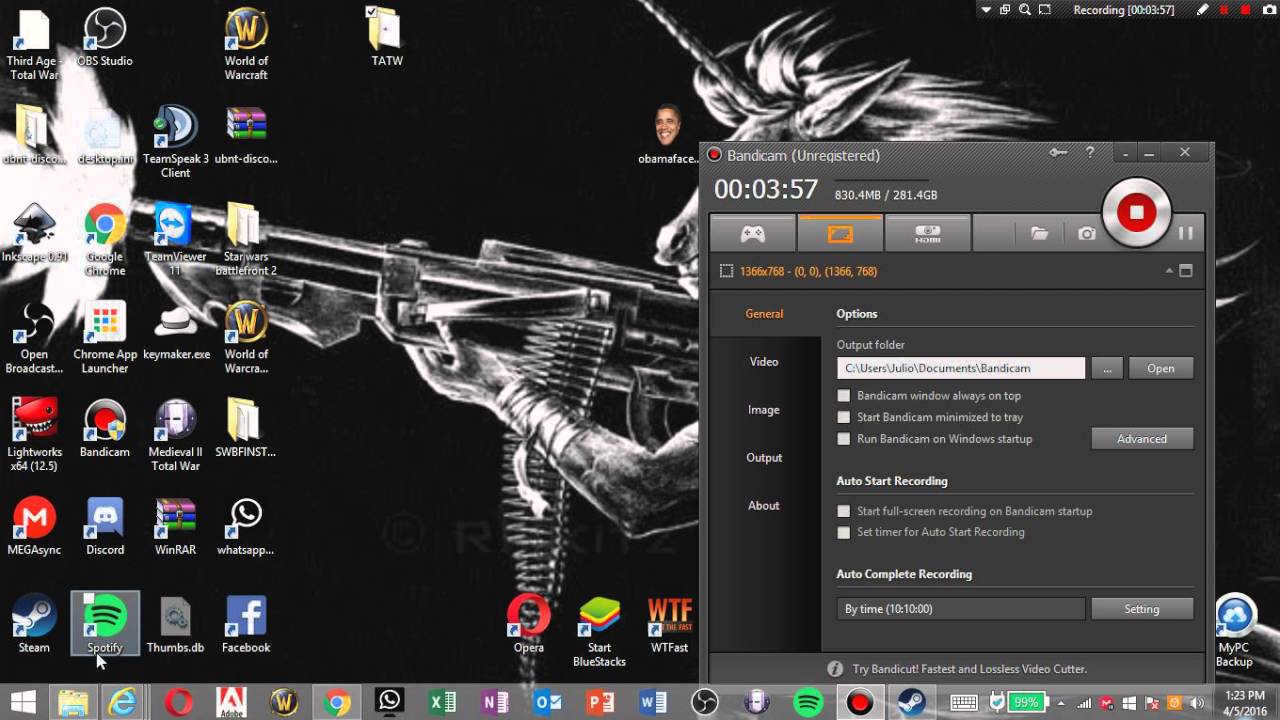Viewport: 1280px width, 720px height.
Task: Select the WTFast desktop icon
Action: (669, 624)
